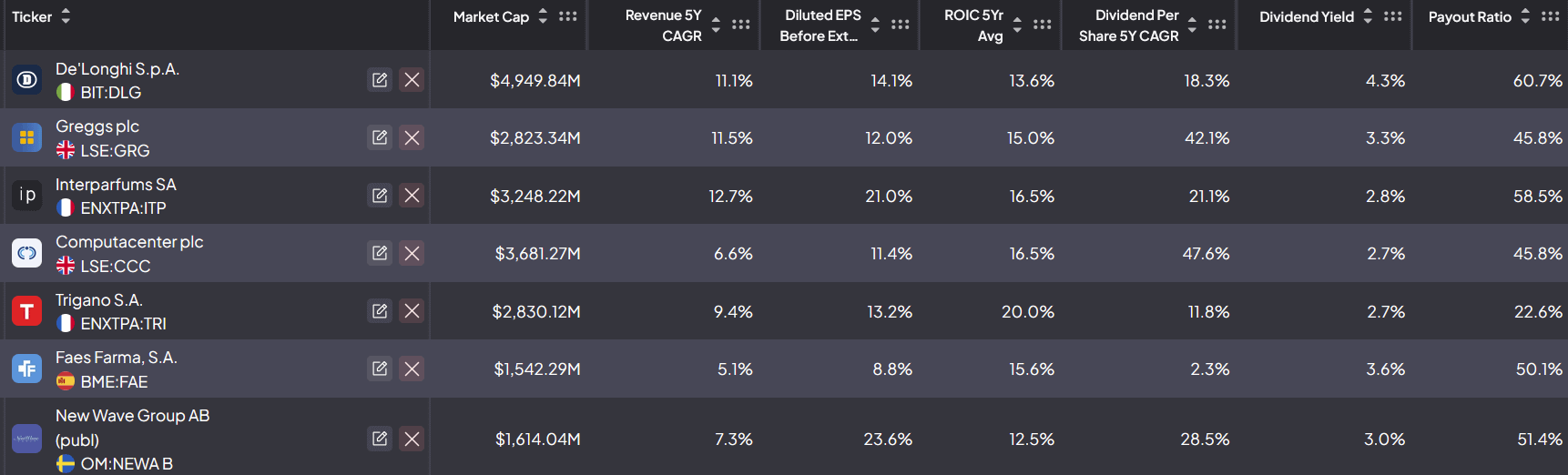
Task: Edit the New Wave Group AB entry
Action: point(380,439)
